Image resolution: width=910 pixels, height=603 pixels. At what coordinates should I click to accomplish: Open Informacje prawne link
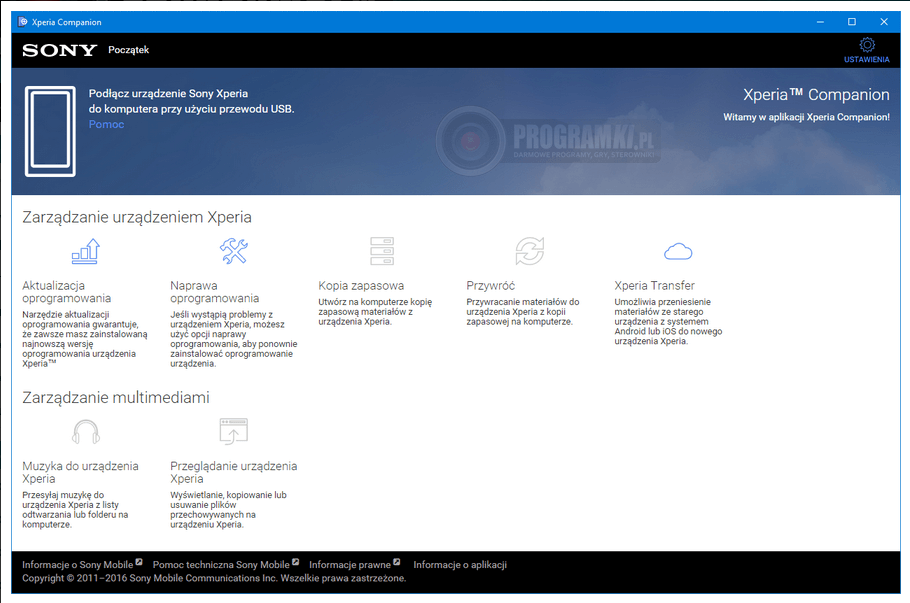[350, 565]
